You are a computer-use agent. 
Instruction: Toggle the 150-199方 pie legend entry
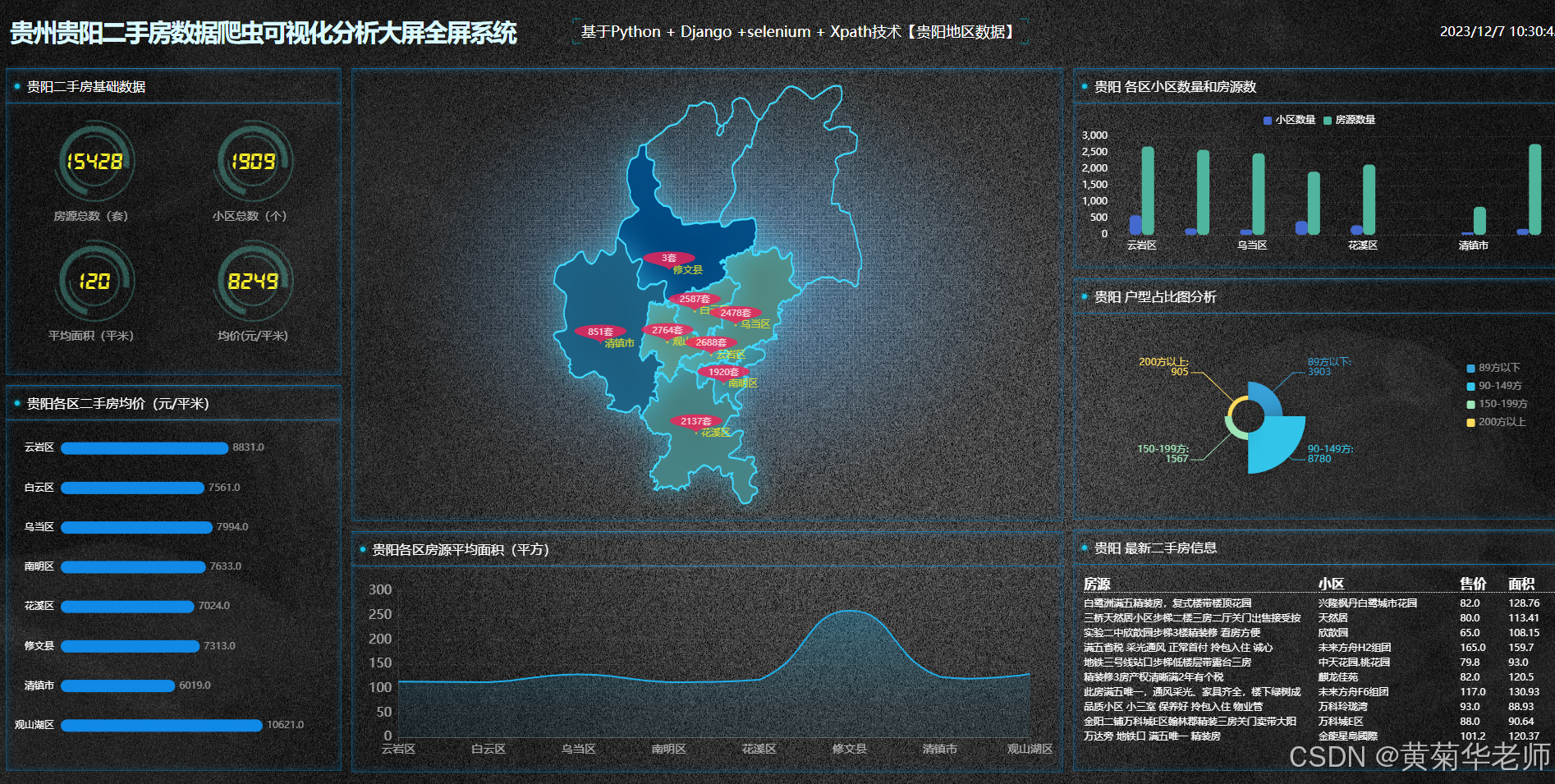pyautogui.click(x=1497, y=404)
